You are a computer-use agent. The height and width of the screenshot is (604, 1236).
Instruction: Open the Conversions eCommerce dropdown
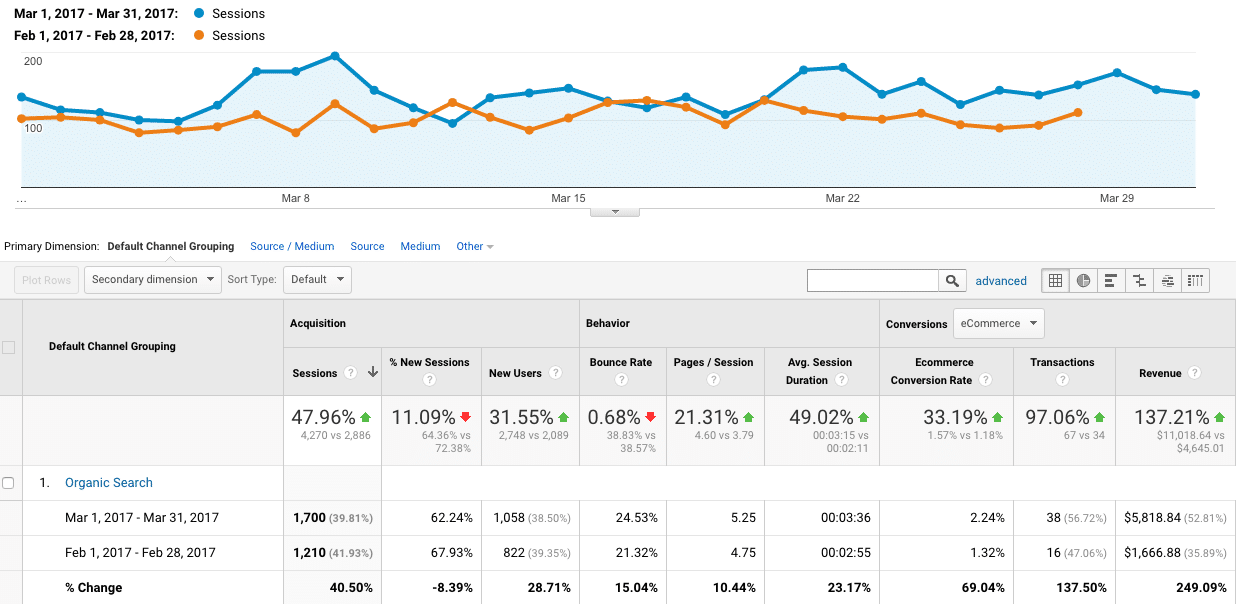(x=999, y=323)
